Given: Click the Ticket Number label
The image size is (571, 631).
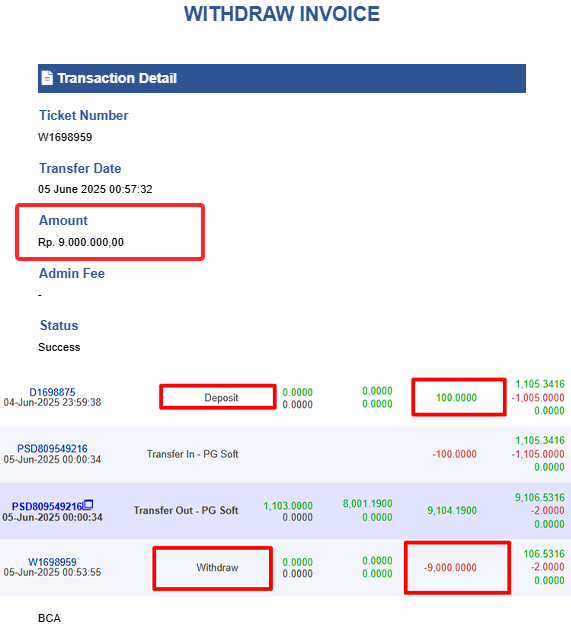Looking at the screenshot, I should click(84, 115).
